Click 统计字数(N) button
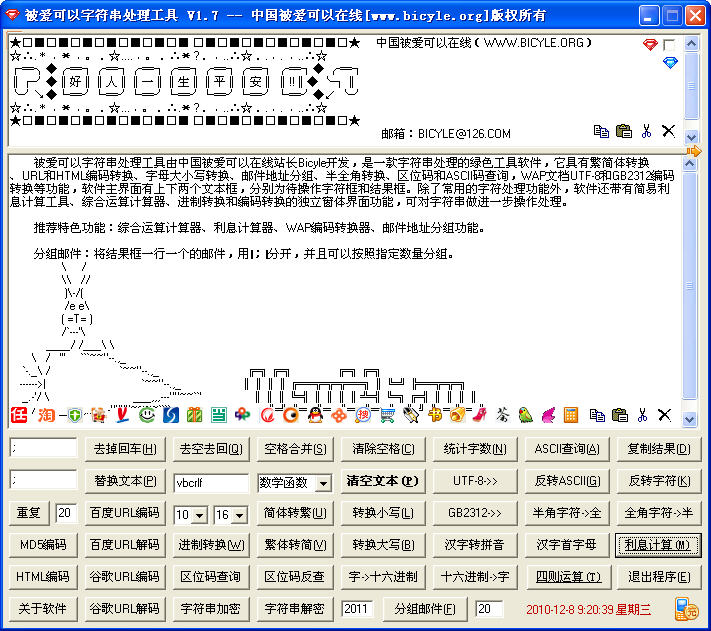 (x=475, y=449)
